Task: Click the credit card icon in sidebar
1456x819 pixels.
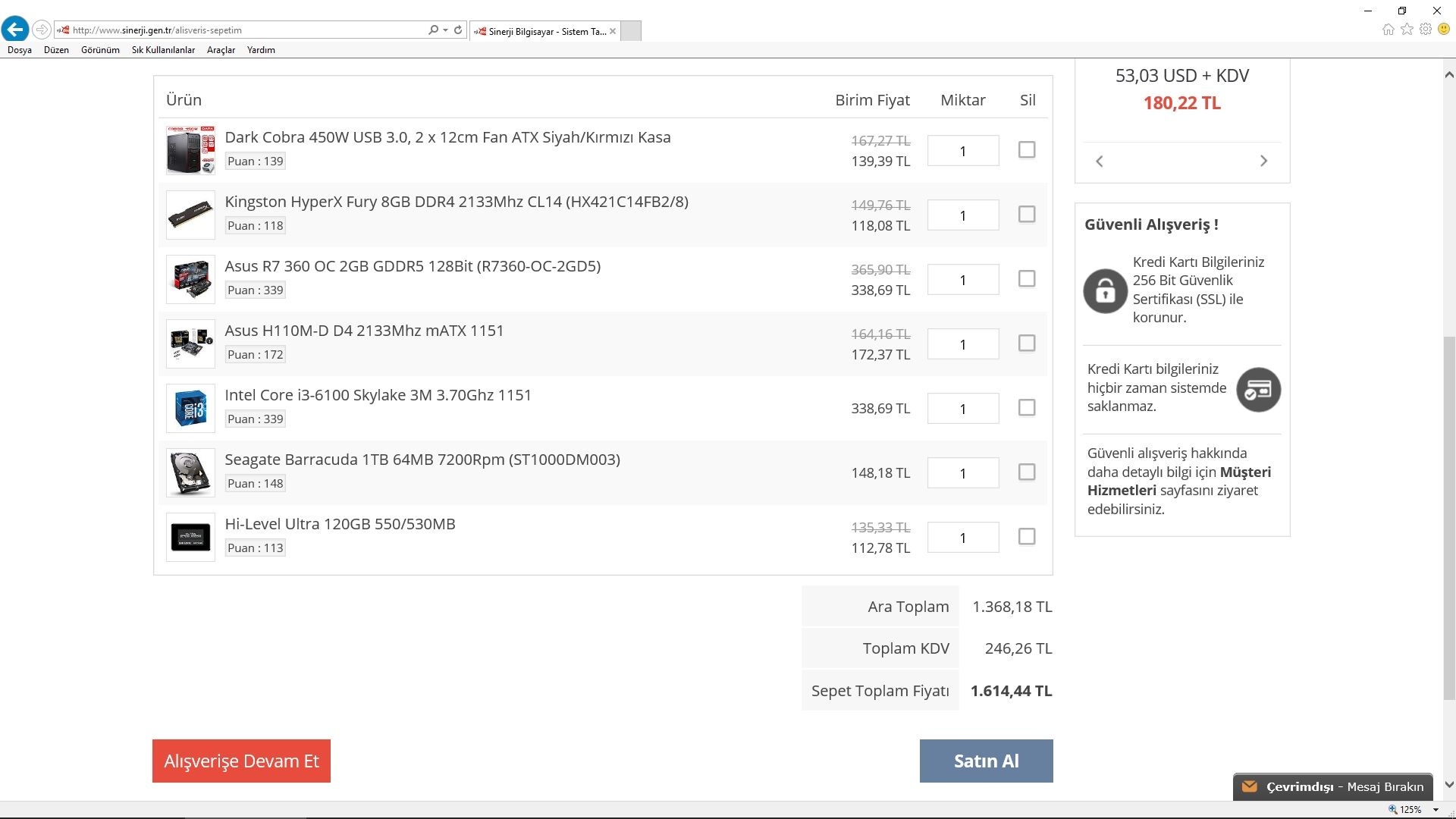Action: click(x=1258, y=390)
